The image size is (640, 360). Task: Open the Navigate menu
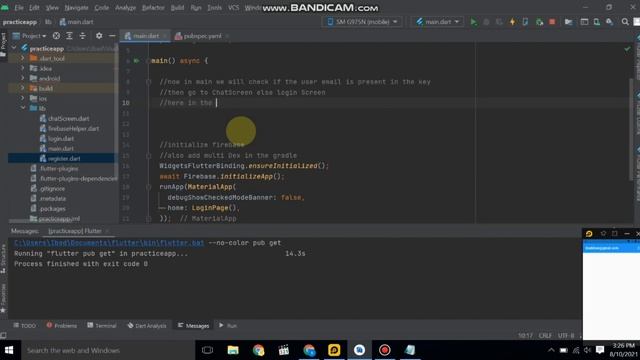tap(76, 8)
